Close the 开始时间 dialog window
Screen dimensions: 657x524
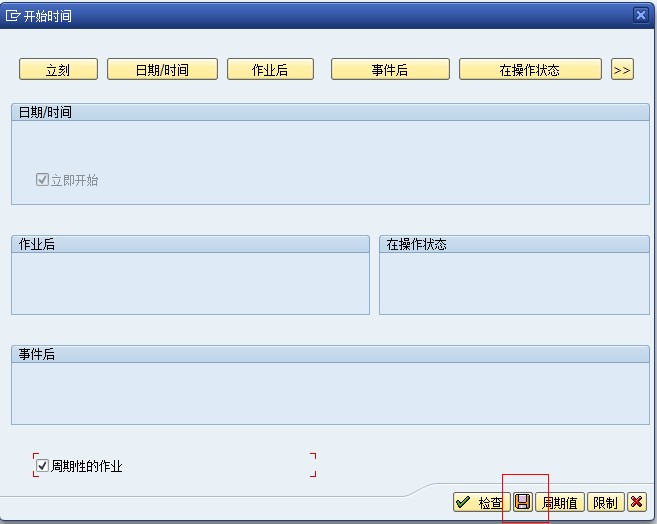(x=641, y=15)
